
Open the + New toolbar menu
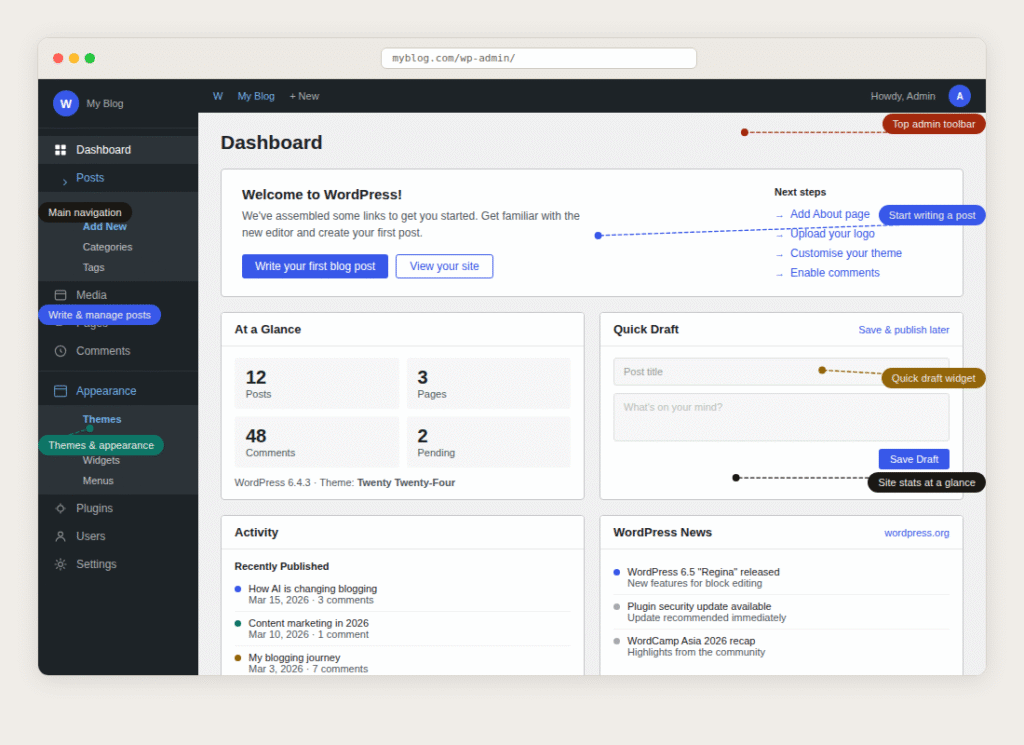304,96
